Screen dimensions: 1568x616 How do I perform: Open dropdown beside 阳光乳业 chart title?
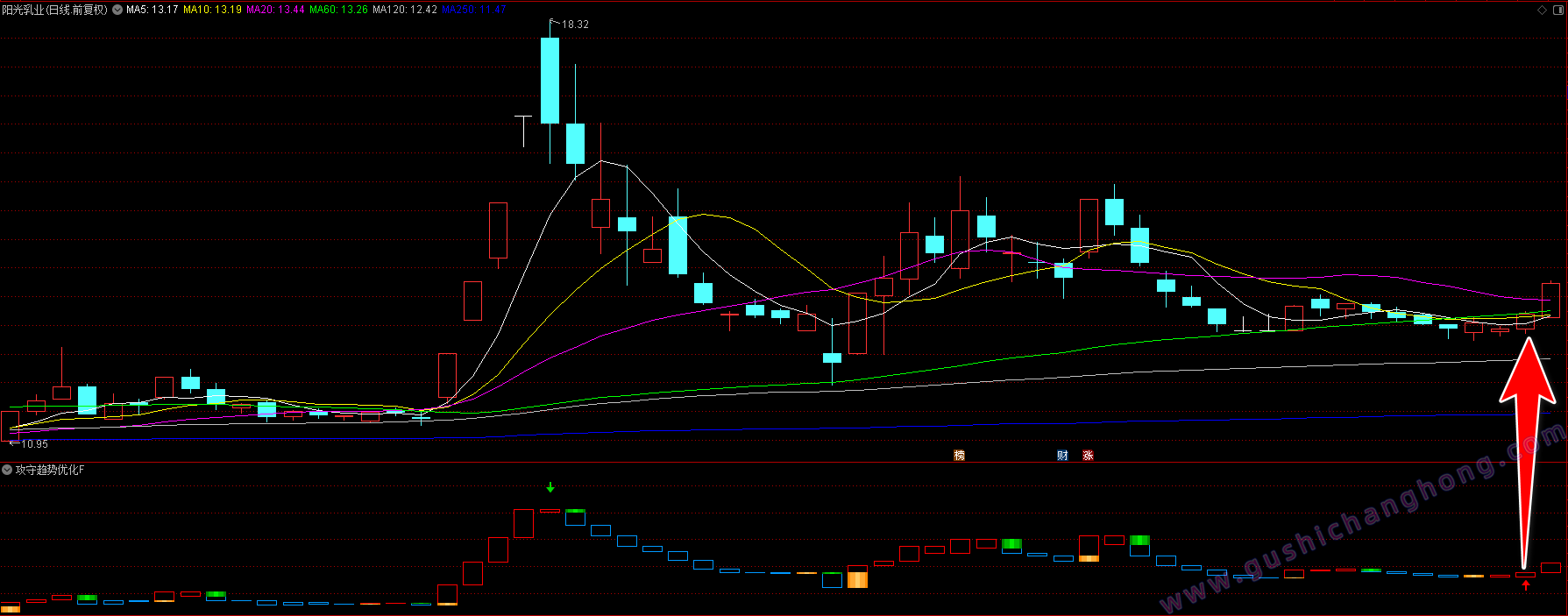117,10
